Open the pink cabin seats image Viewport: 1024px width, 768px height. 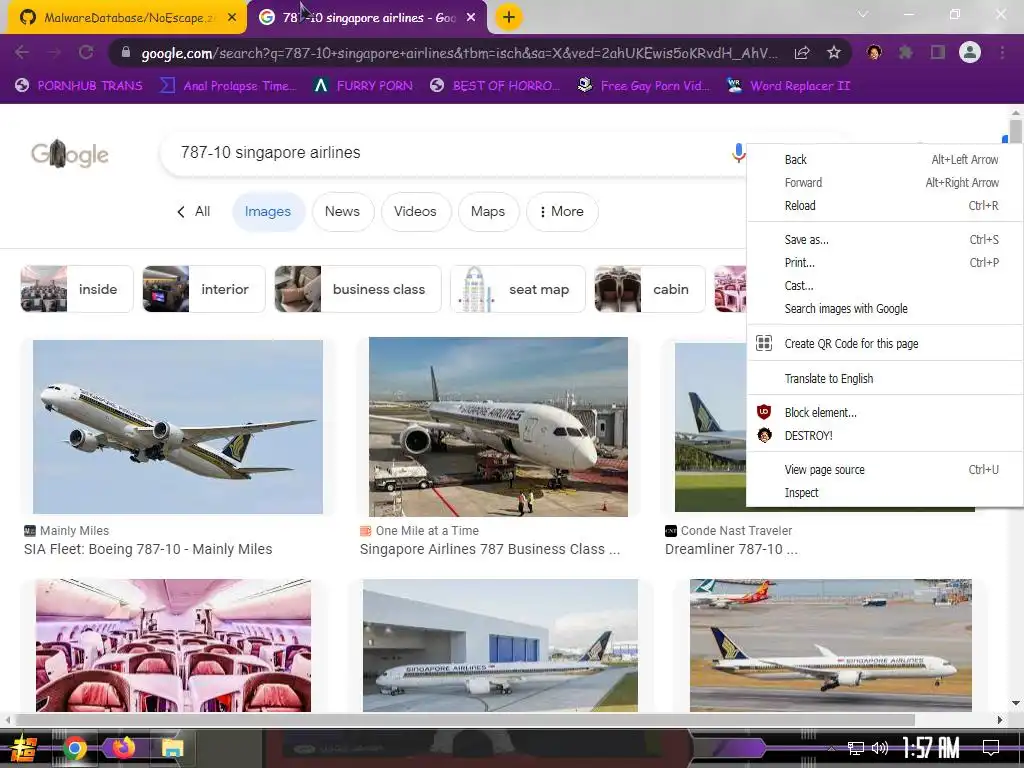pyautogui.click(x=174, y=645)
